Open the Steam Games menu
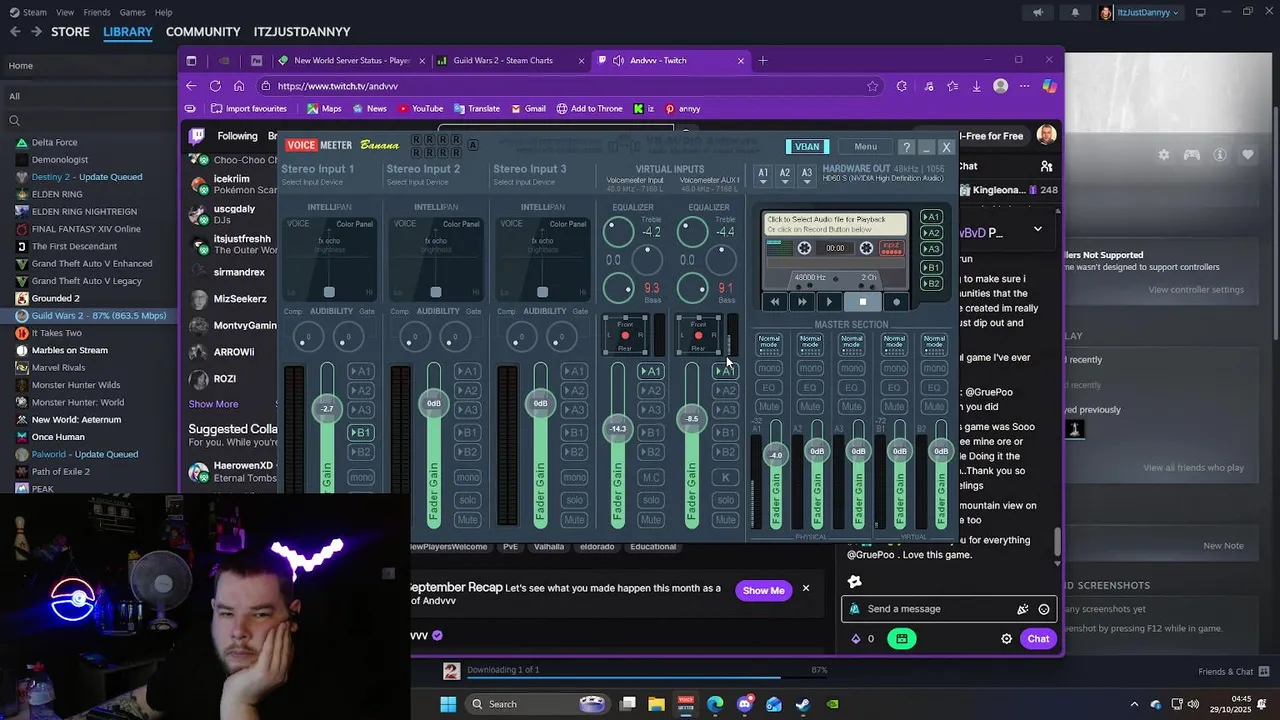The height and width of the screenshot is (720, 1280). tap(132, 12)
